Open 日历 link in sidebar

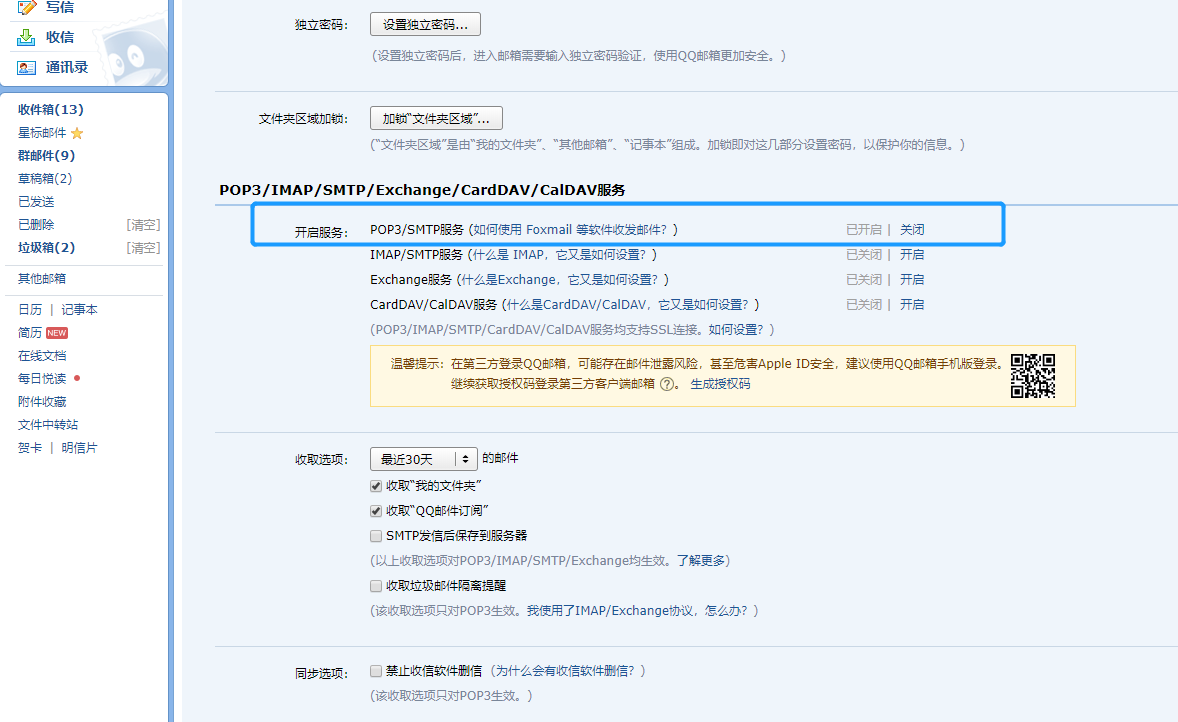(30, 310)
